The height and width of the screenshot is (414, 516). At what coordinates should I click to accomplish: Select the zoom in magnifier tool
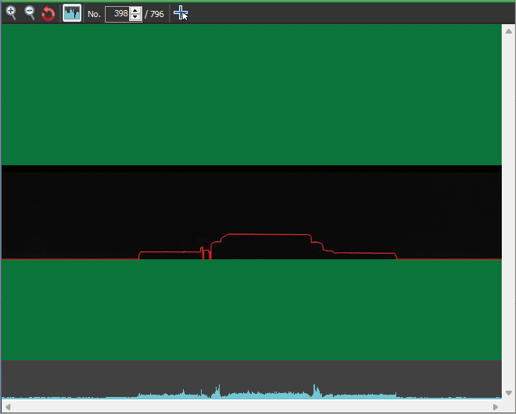[11, 13]
